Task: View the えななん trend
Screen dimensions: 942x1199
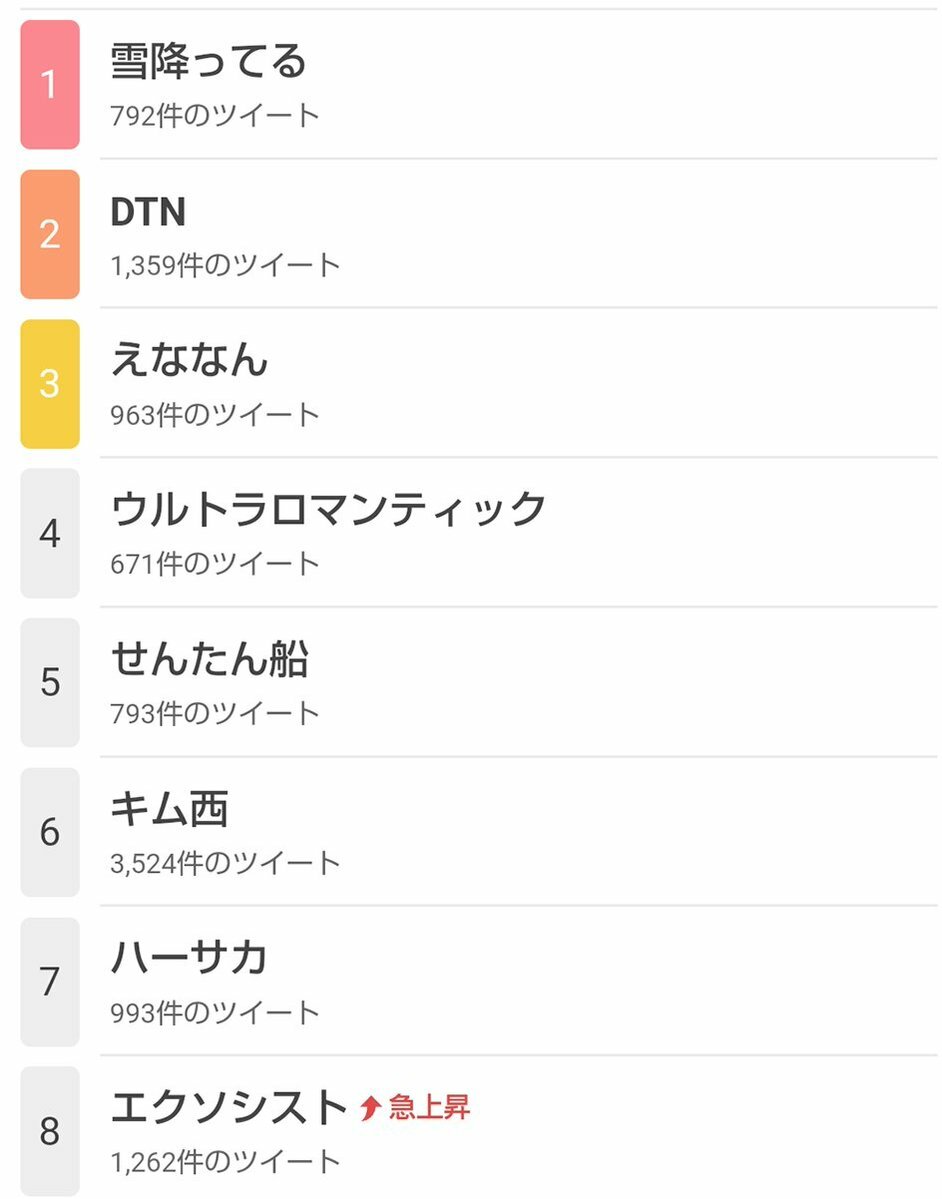Action: click(190, 359)
